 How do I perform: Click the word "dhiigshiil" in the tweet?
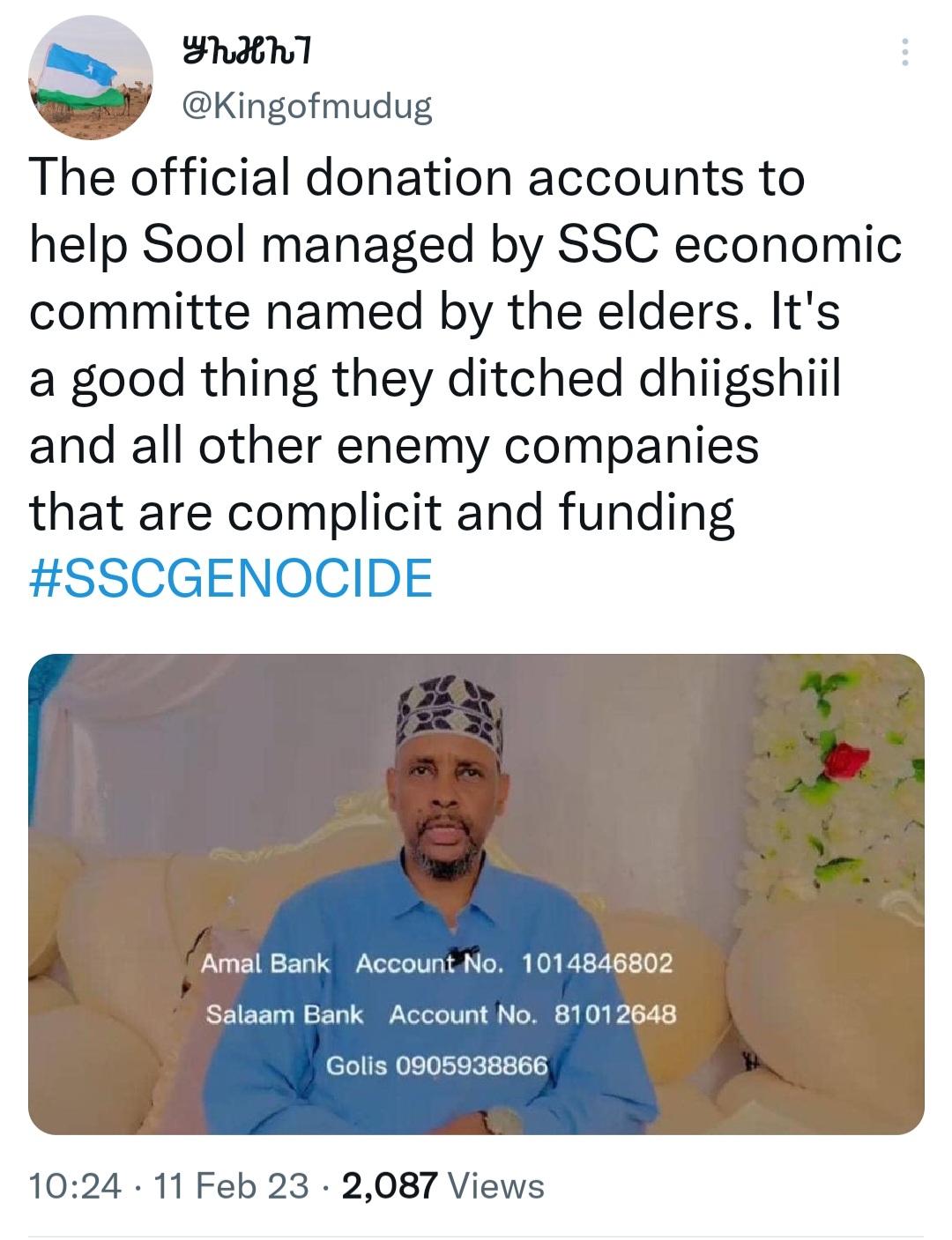tap(739, 379)
